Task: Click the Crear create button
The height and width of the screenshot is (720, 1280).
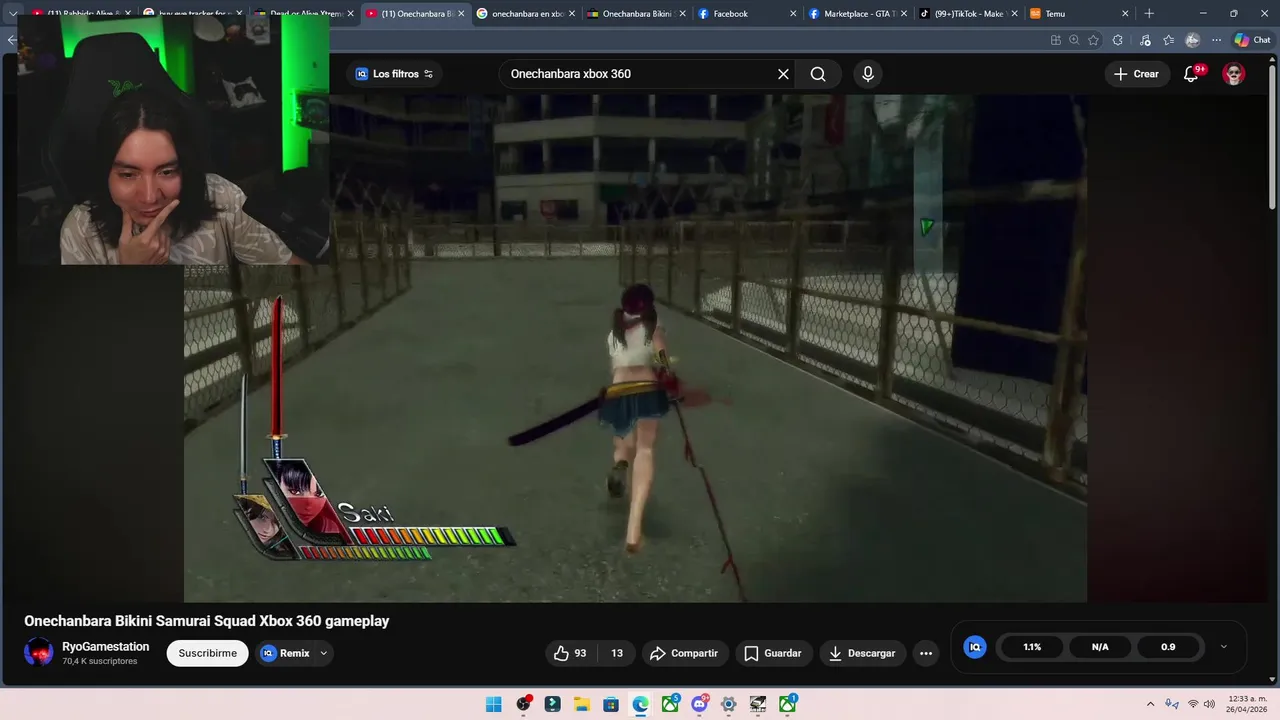Action: (1137, 74)
